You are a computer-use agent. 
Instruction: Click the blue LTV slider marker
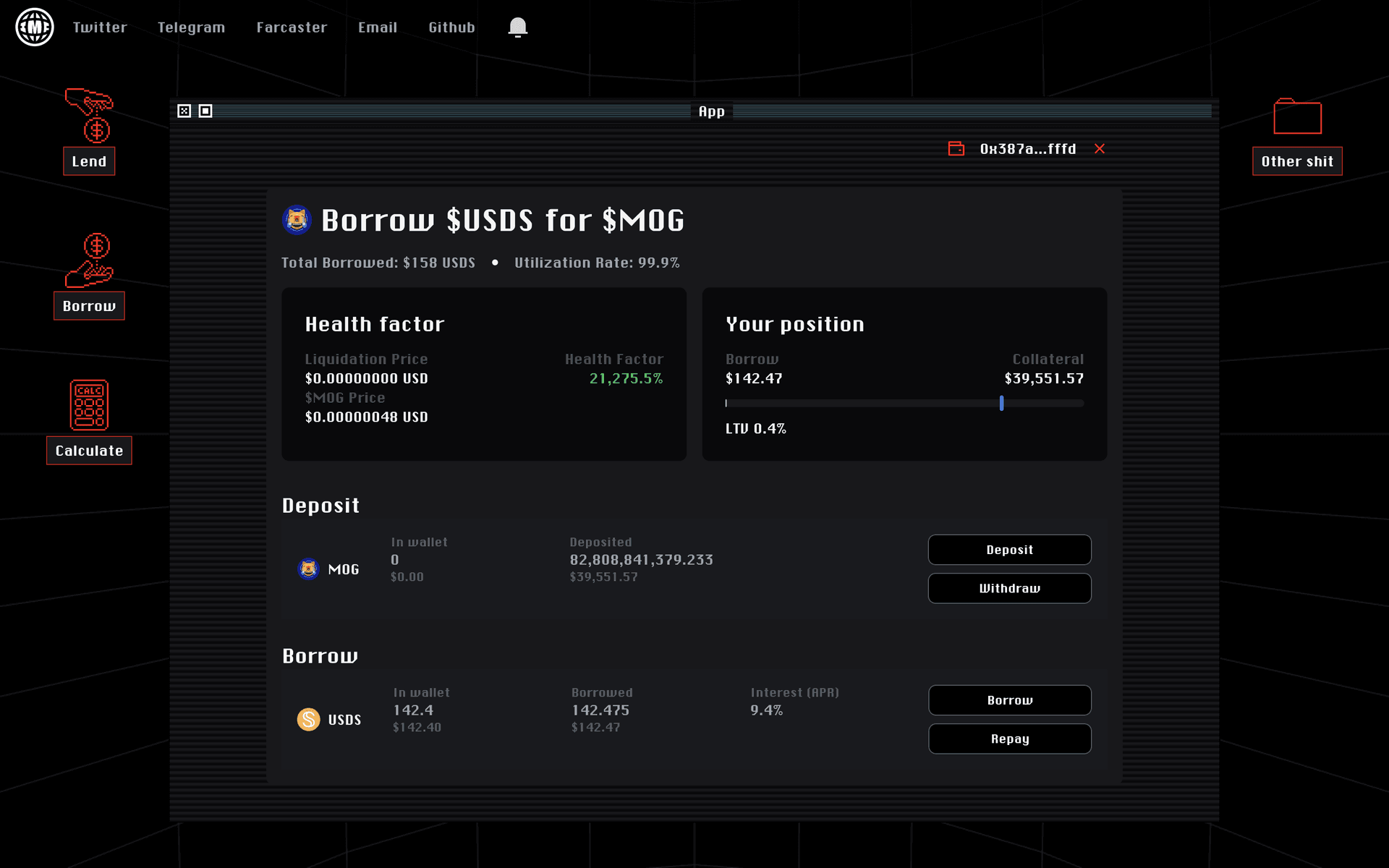[x=1001, y=403]
